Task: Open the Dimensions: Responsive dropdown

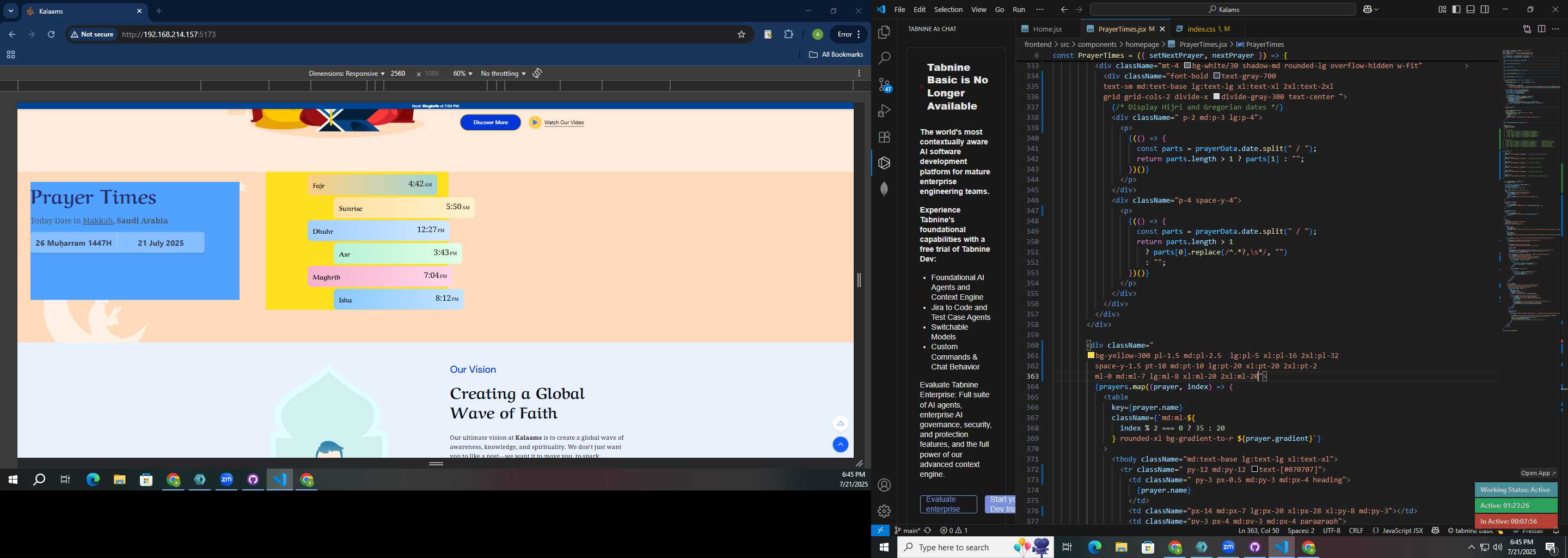Action: 346,74
